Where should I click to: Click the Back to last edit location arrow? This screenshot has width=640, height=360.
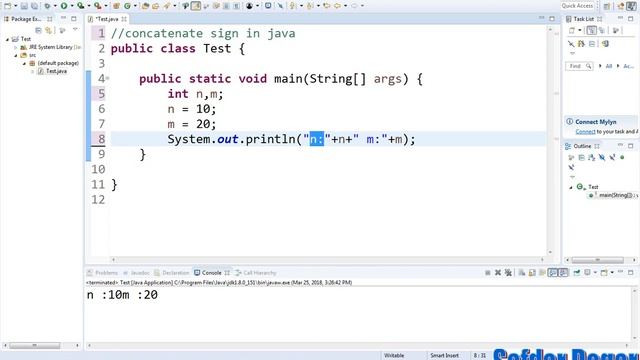326,6
